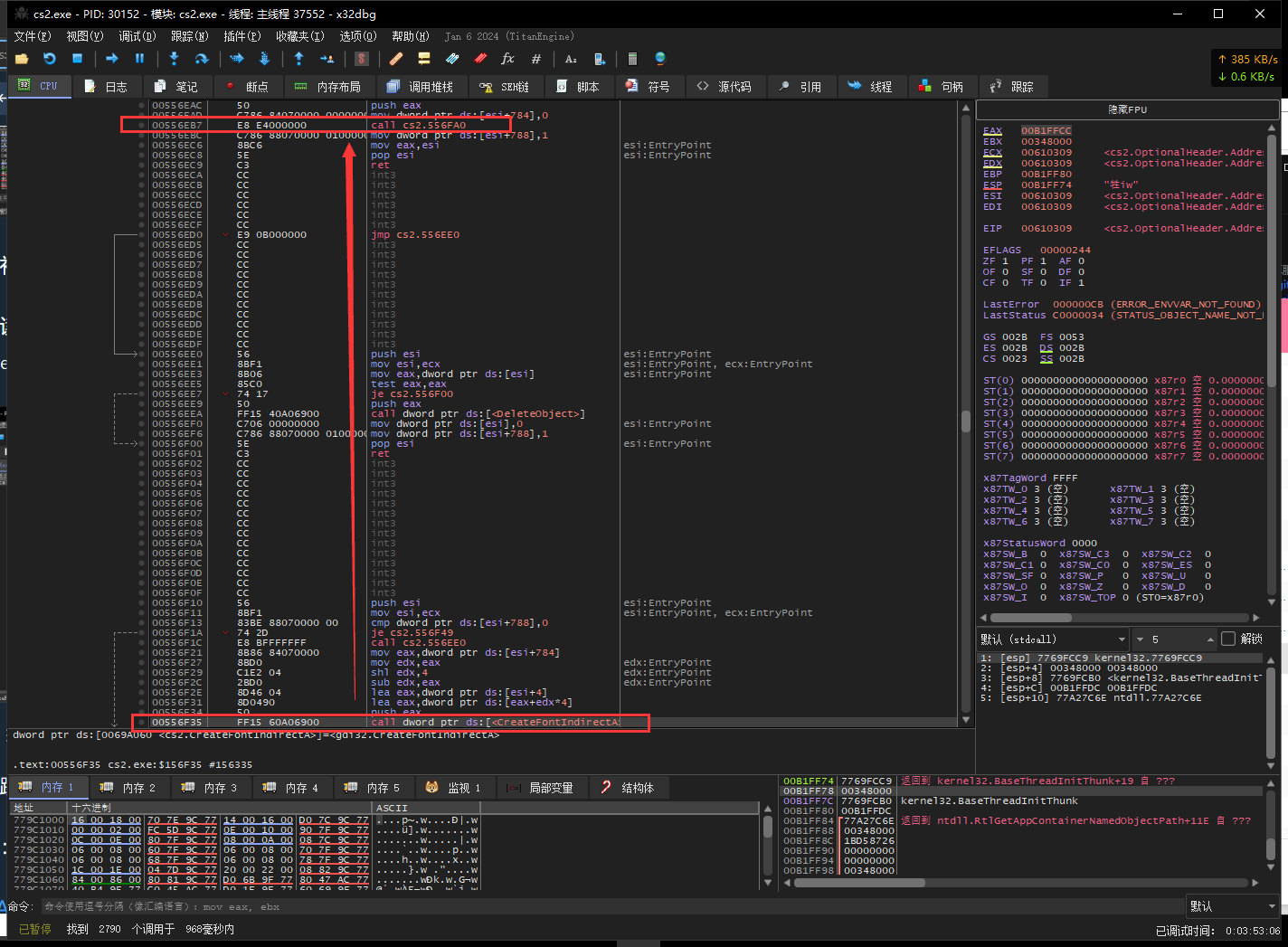This screenshot has width=1288, height=947.
Task: Step into using the down arrow icon
Action: [x=174, y=59]
